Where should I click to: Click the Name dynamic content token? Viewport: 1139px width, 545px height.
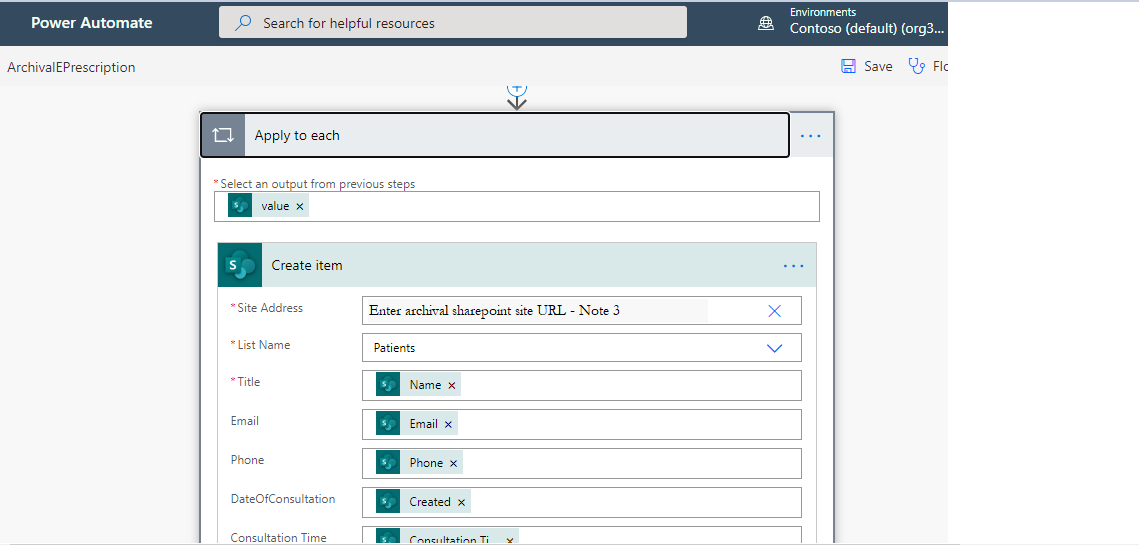418,385
